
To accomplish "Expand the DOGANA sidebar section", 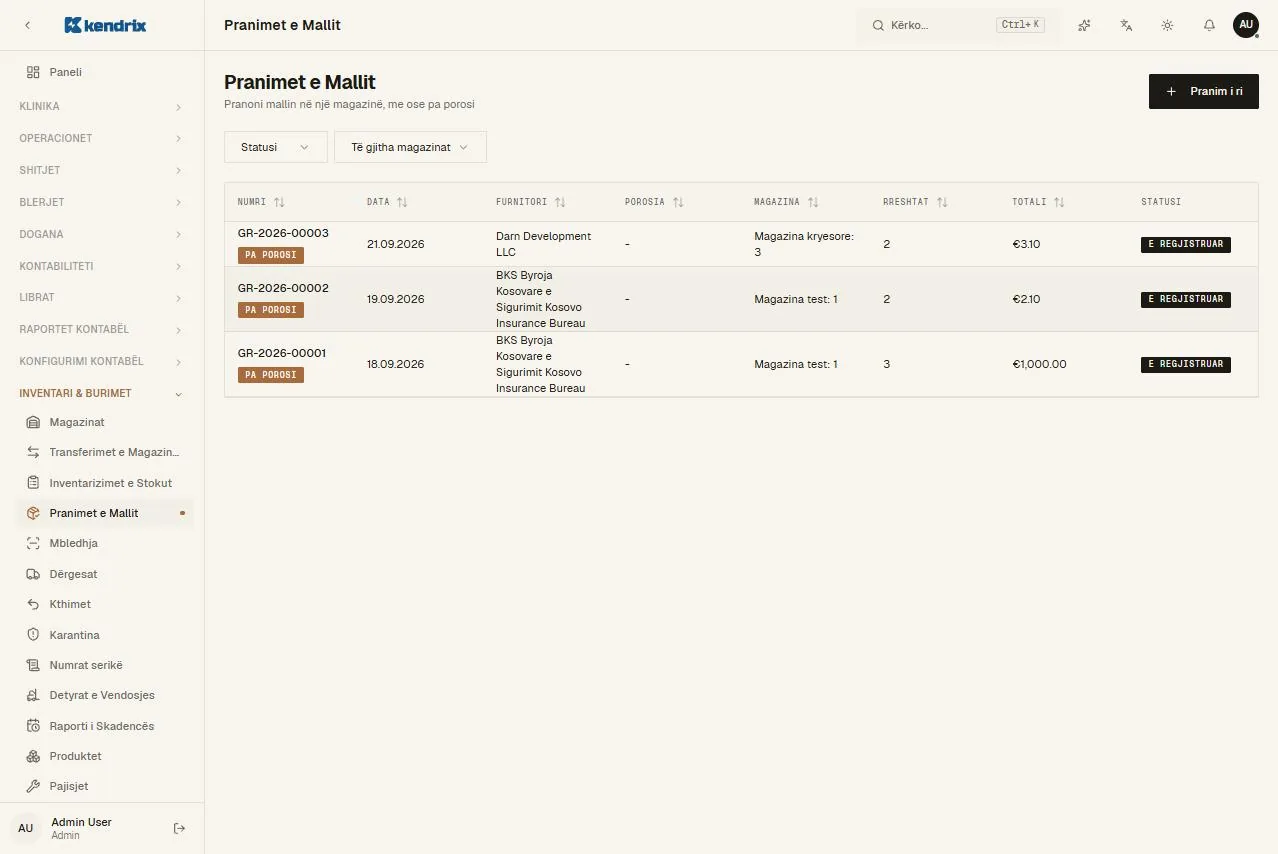I will click(x=101, y=234).
